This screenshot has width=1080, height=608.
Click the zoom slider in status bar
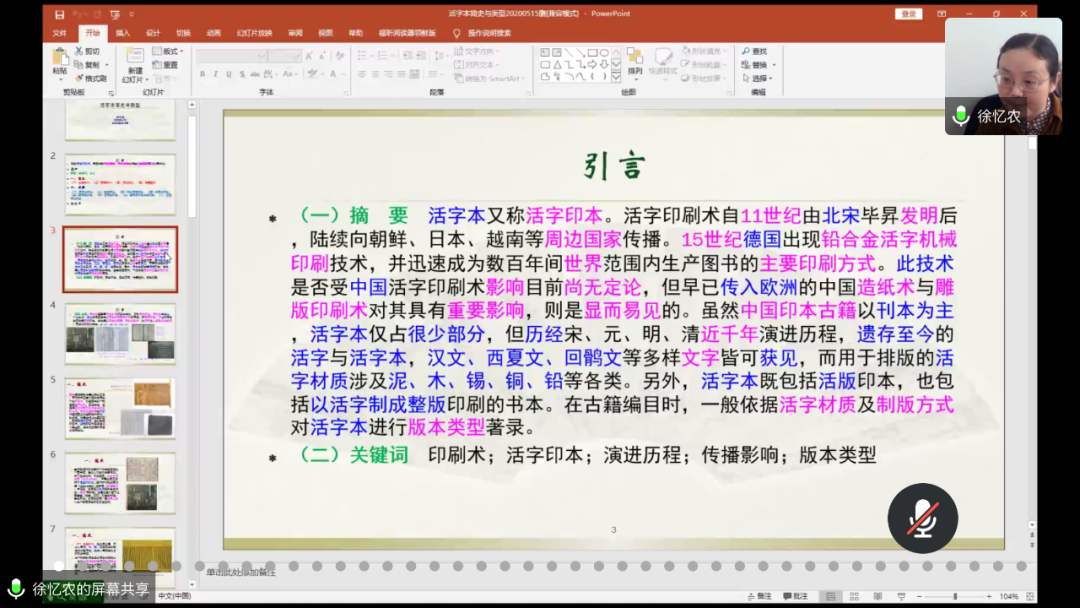click(955, 596)
